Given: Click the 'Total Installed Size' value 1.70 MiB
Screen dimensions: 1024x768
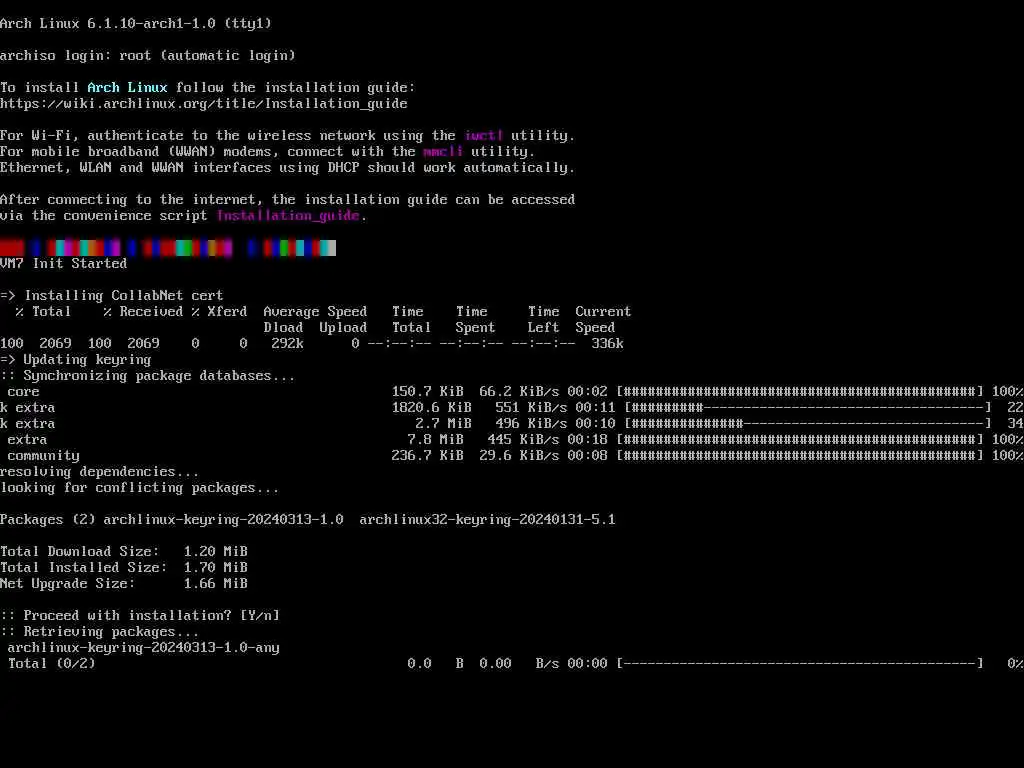Looking at the screenshot, I should (x=216, y=568).
